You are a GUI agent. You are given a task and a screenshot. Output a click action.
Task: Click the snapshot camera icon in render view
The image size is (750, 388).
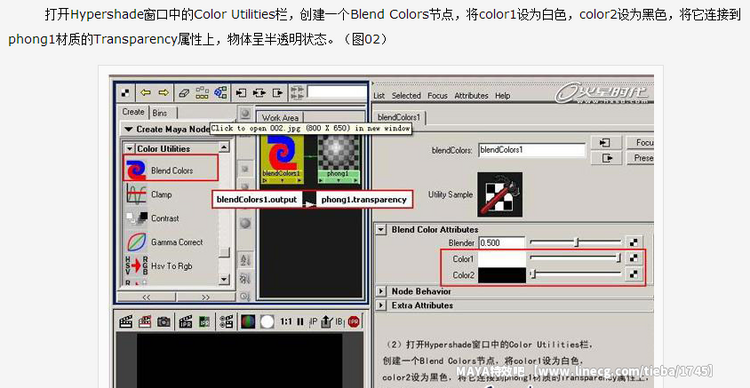[x=164, y=322]
